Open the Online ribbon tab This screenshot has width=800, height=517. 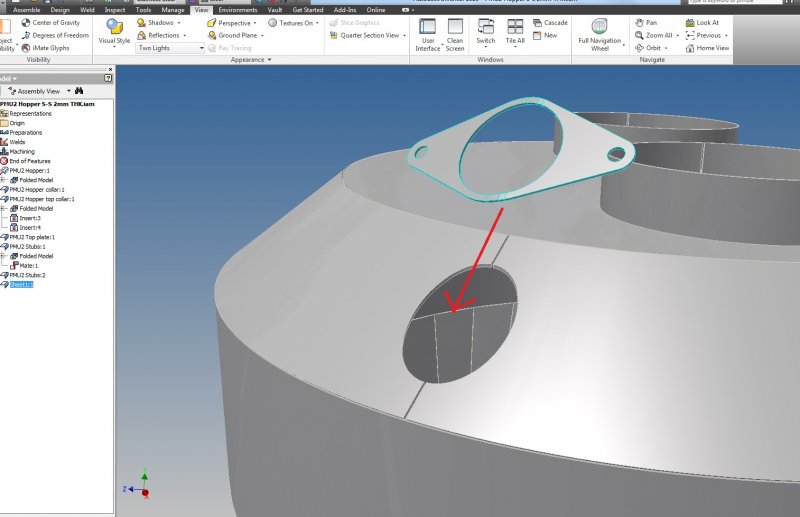coord(376,10)
